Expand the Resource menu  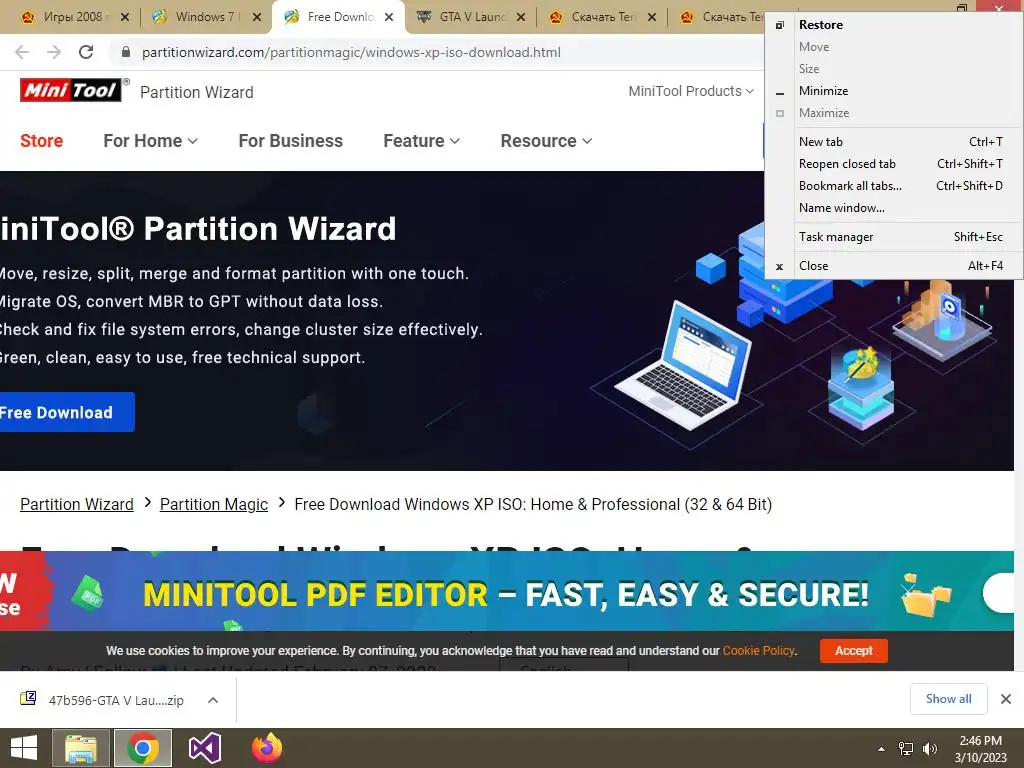[x=546, y=140]
